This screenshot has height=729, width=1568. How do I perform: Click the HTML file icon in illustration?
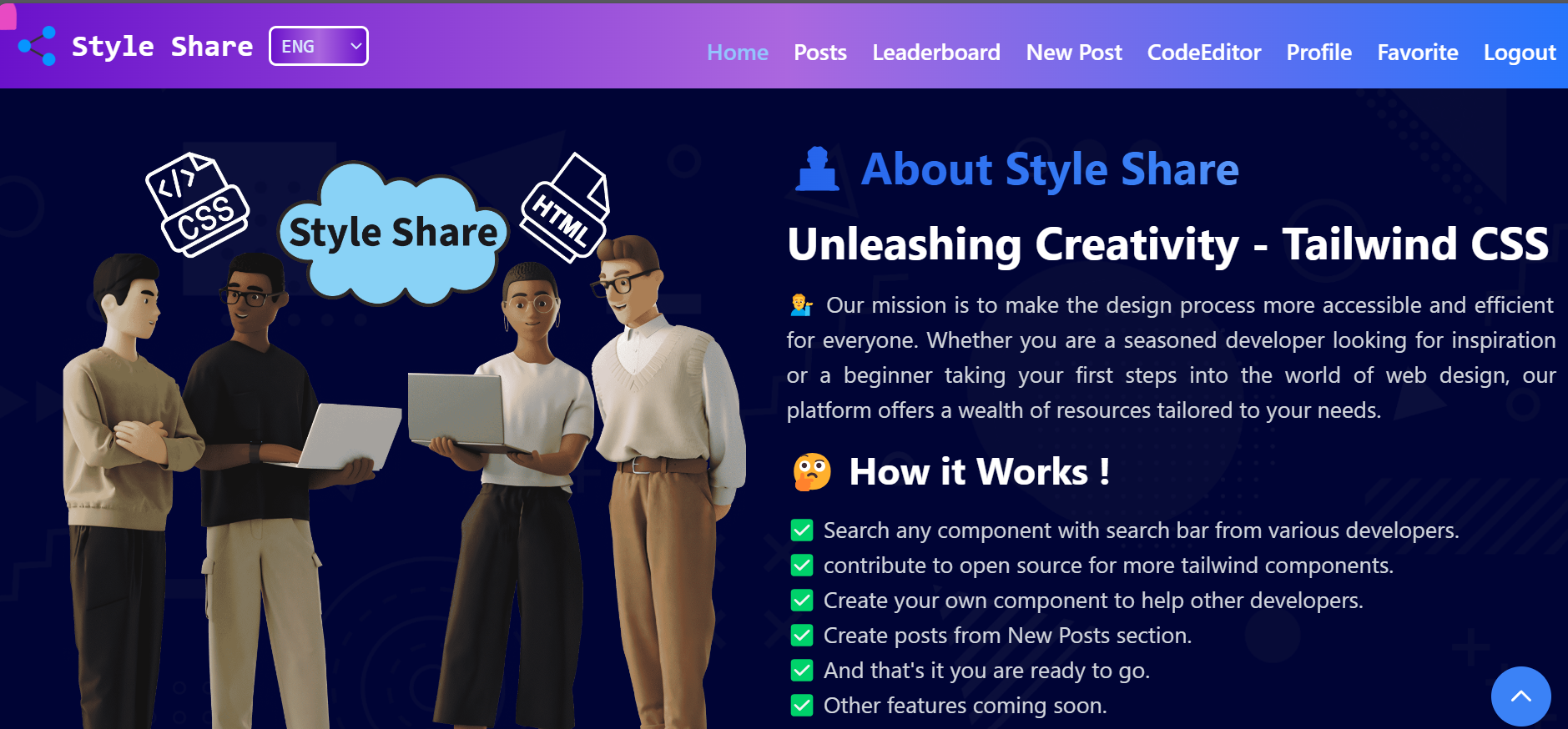click(565, 207)
